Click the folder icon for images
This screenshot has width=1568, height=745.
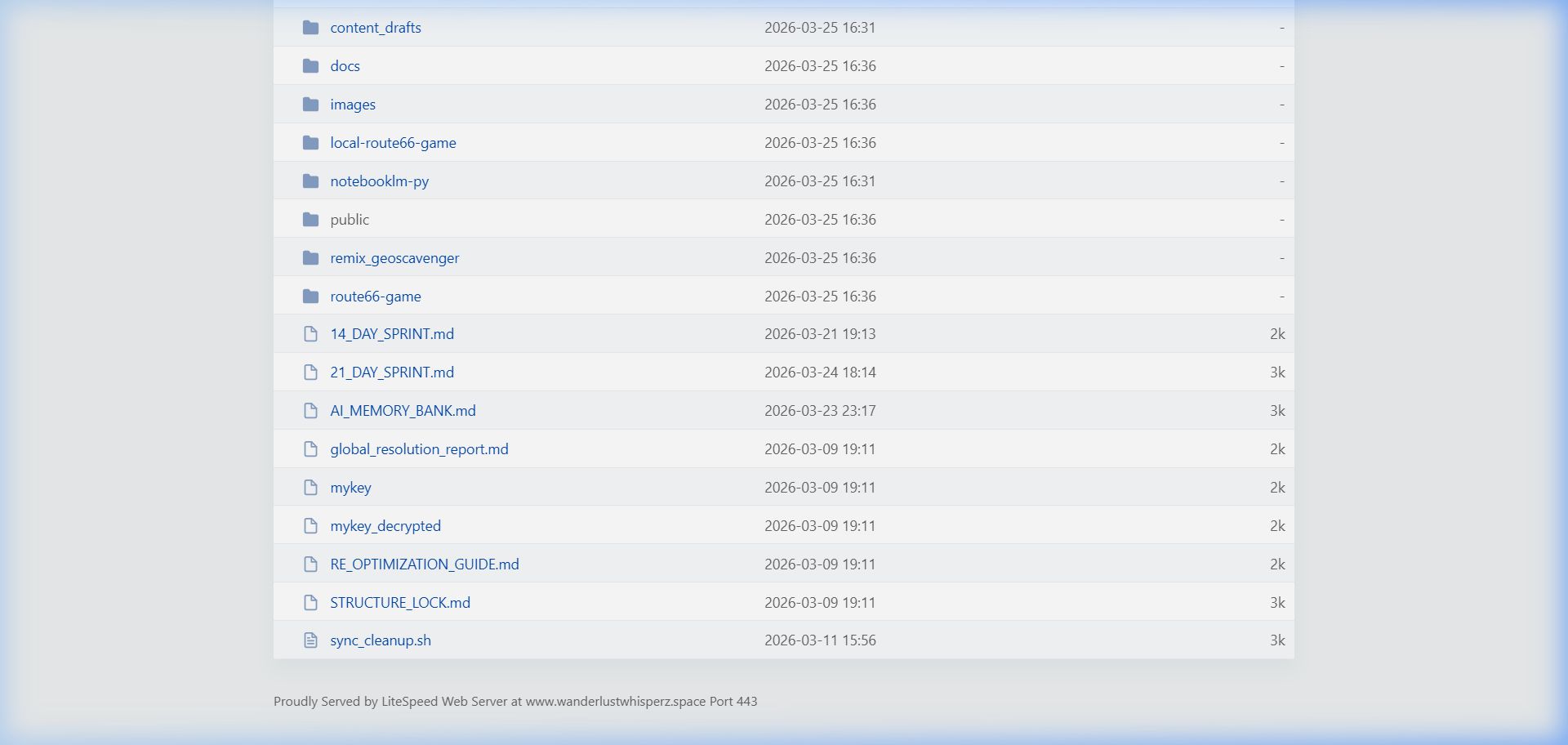(310, 105)
